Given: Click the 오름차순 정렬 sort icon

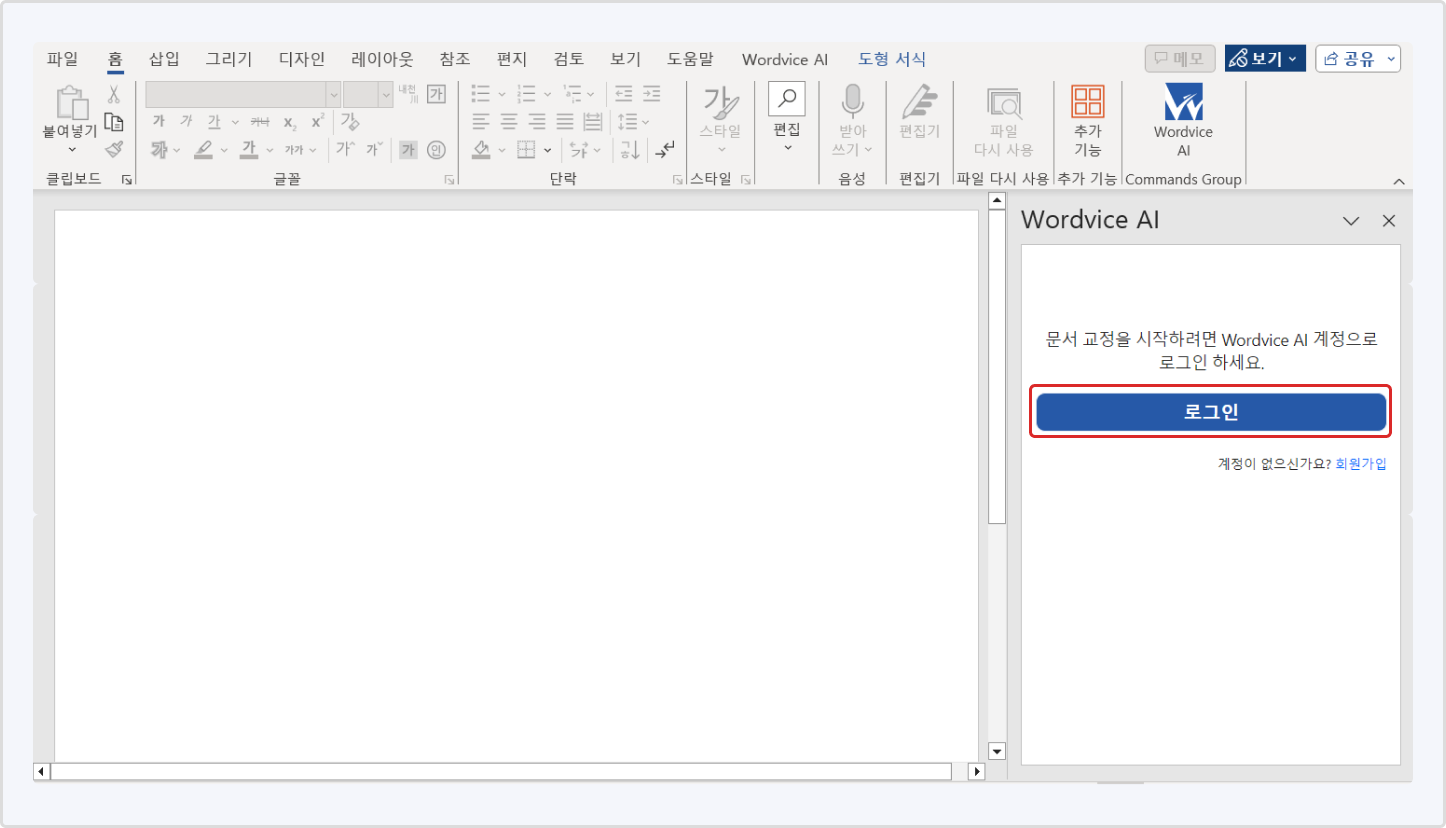Looking at the screenshot, I should 630,150.
